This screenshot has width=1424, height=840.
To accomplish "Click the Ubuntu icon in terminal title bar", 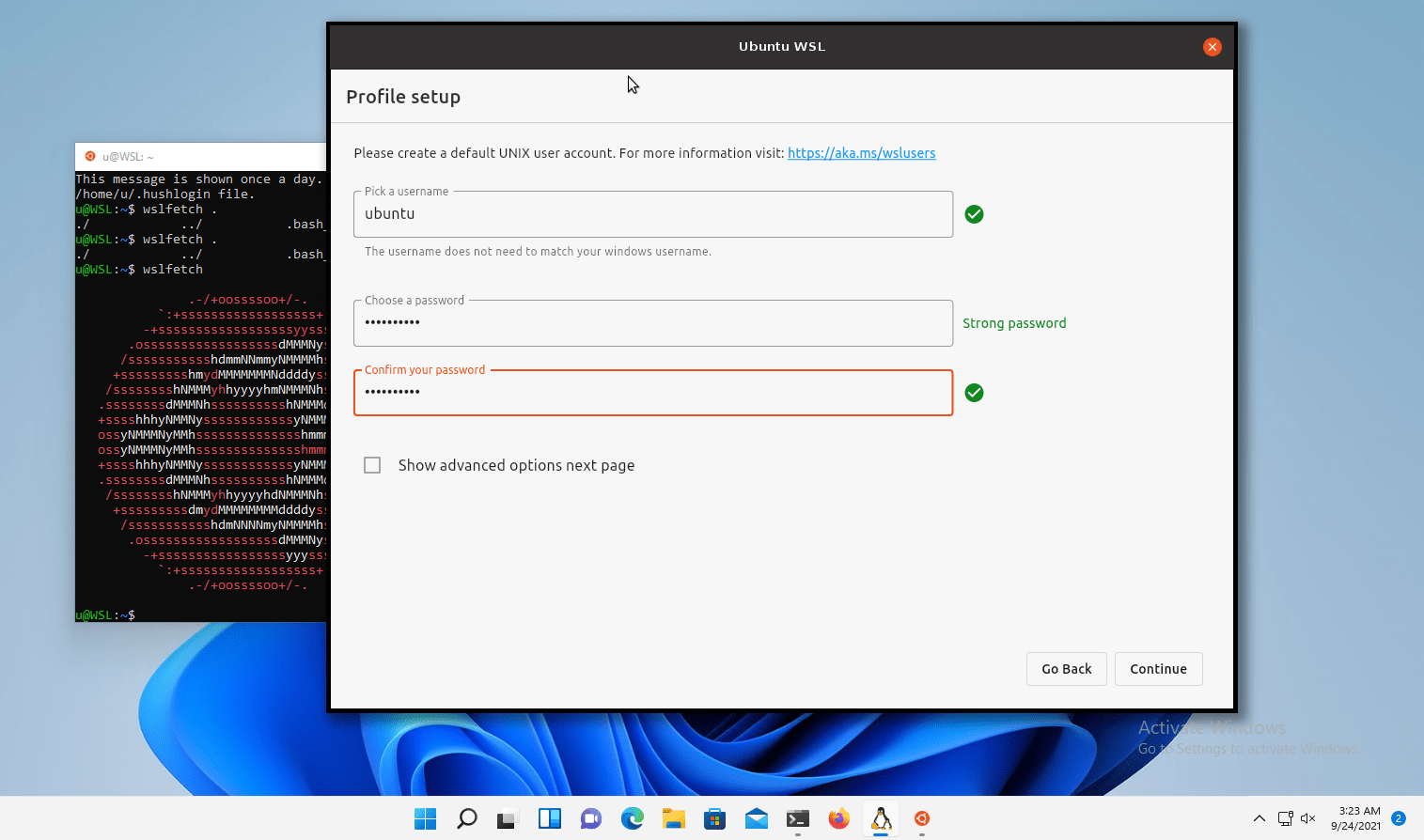I will [90, 157].
